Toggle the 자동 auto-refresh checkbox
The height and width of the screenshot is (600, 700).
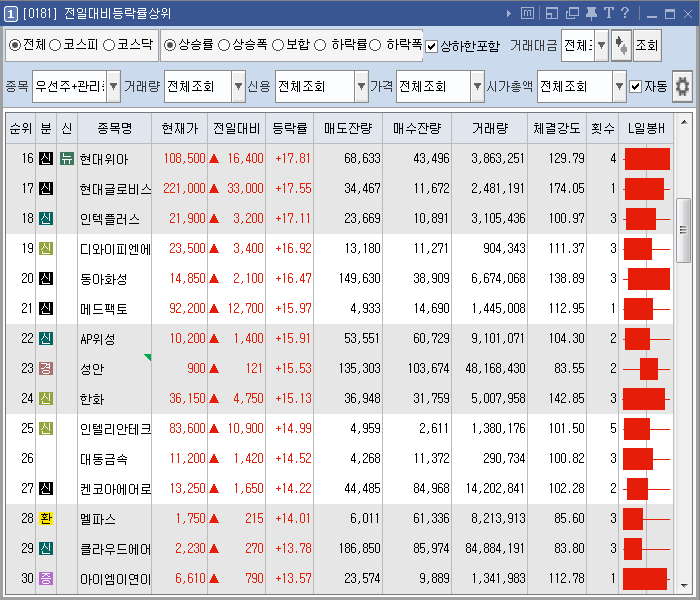(x=635, y=87)
